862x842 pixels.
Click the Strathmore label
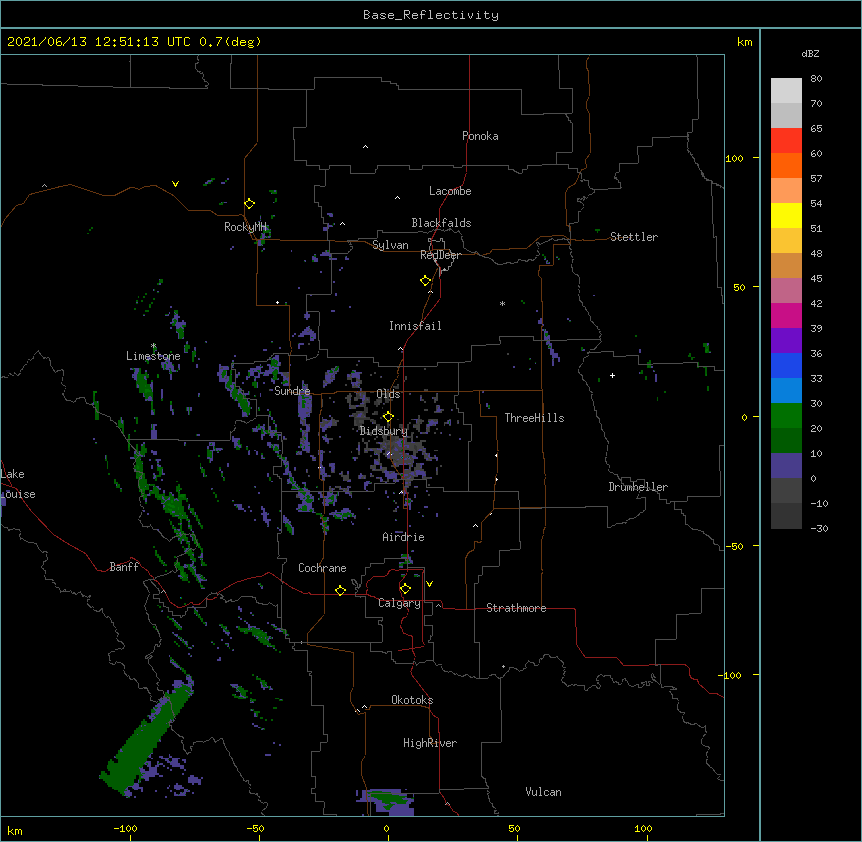pyautogui.click(x=516, y=608)
